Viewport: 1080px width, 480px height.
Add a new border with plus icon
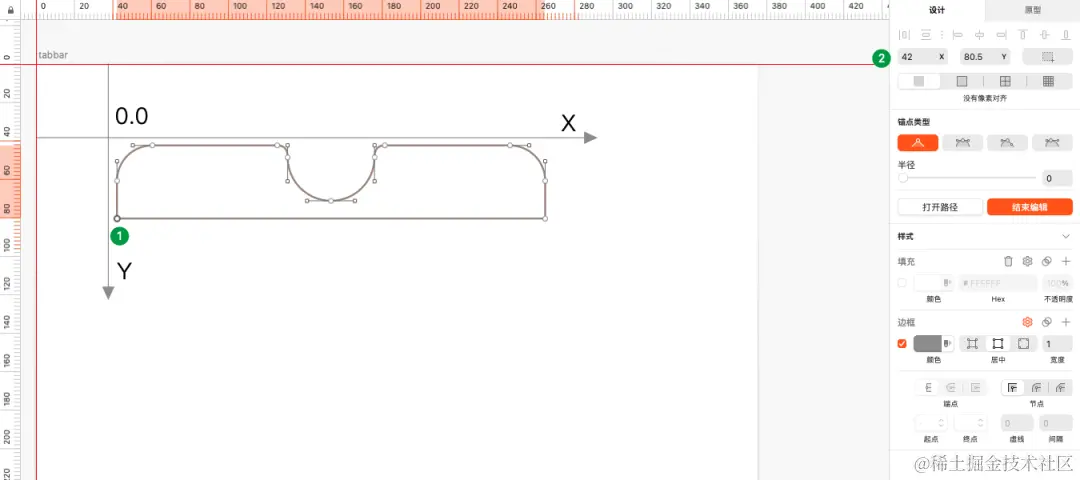(1066, 322)
